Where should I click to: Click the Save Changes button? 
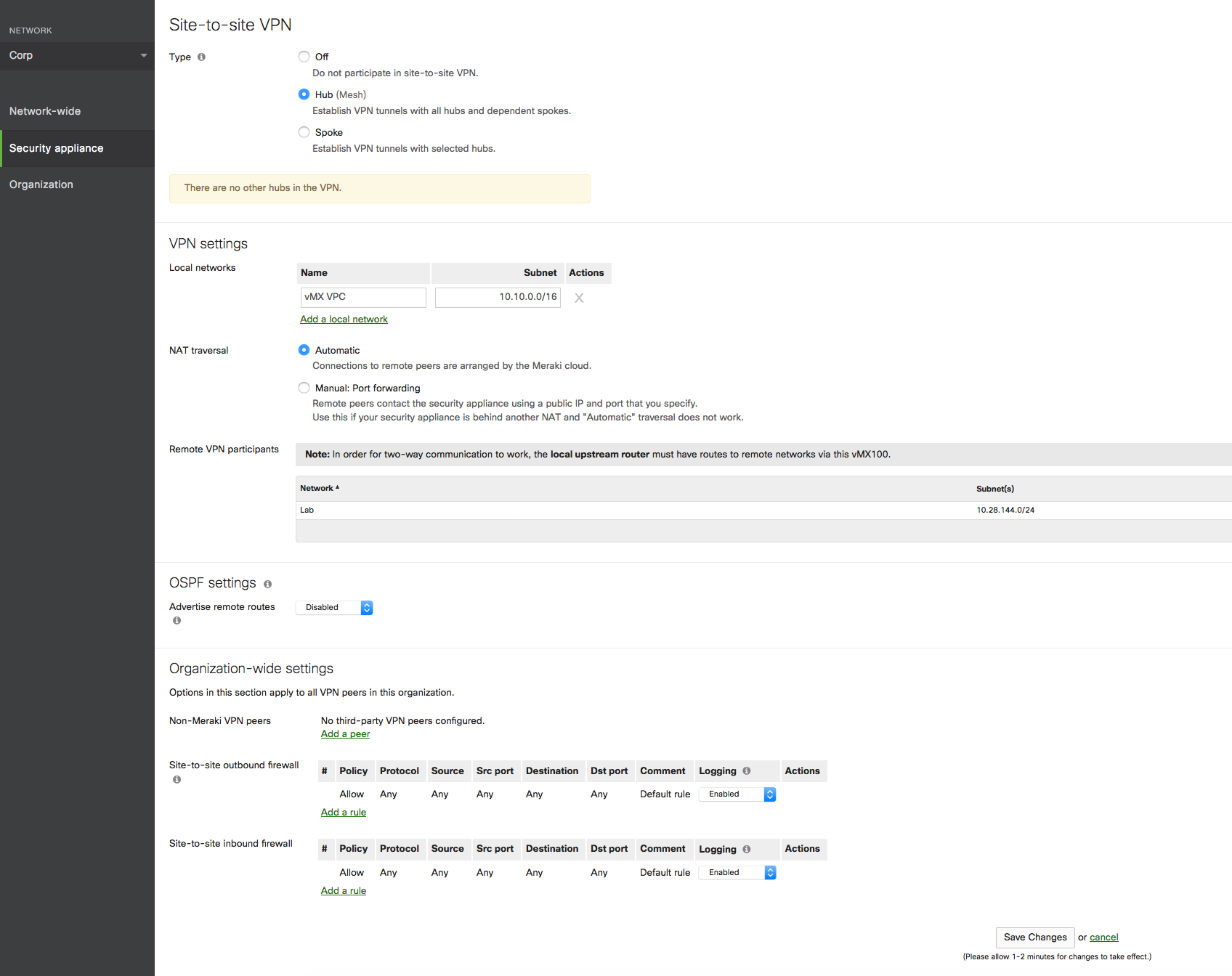(1034, 938)
